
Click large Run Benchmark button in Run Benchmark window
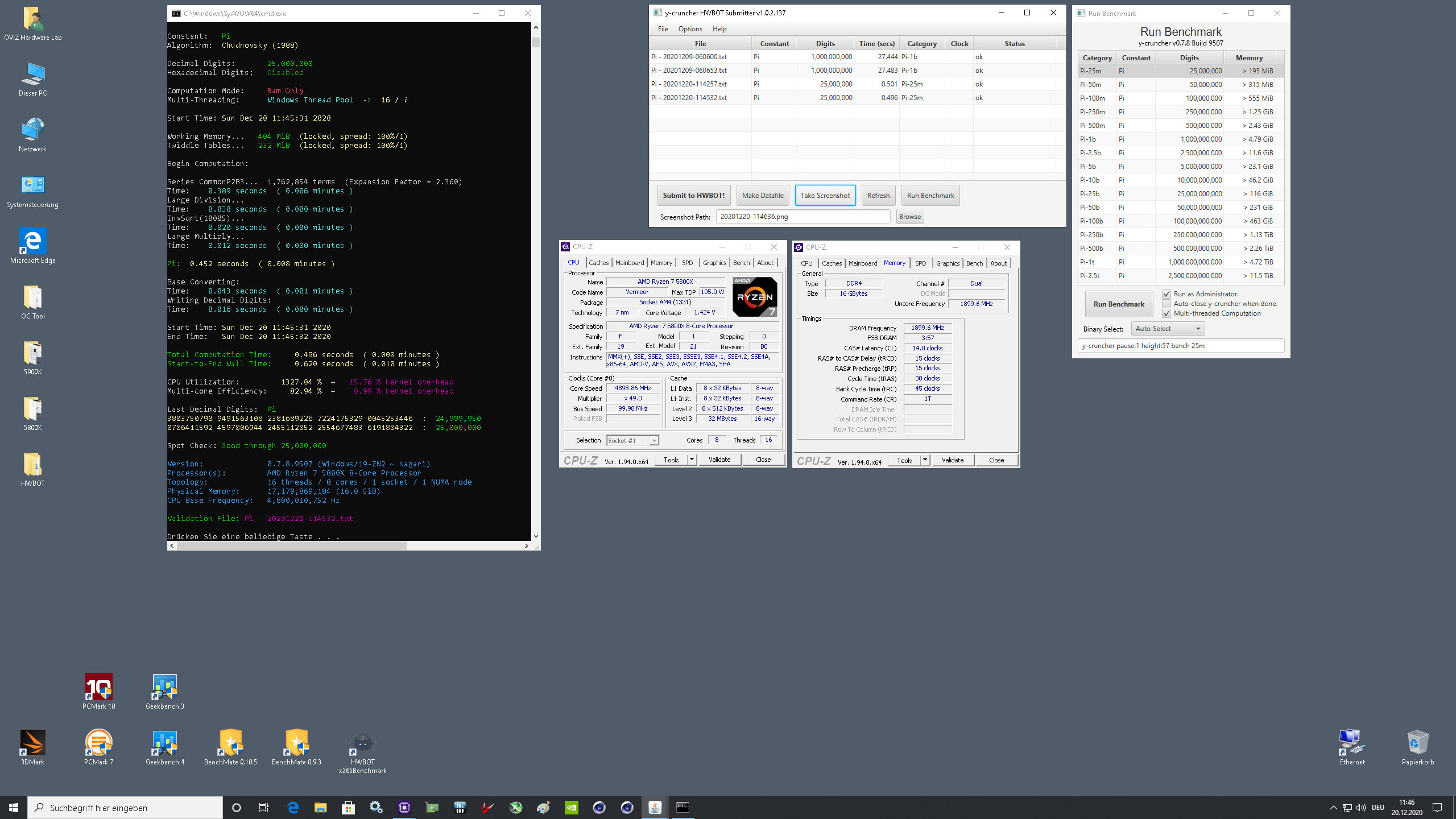[1119, 304]
